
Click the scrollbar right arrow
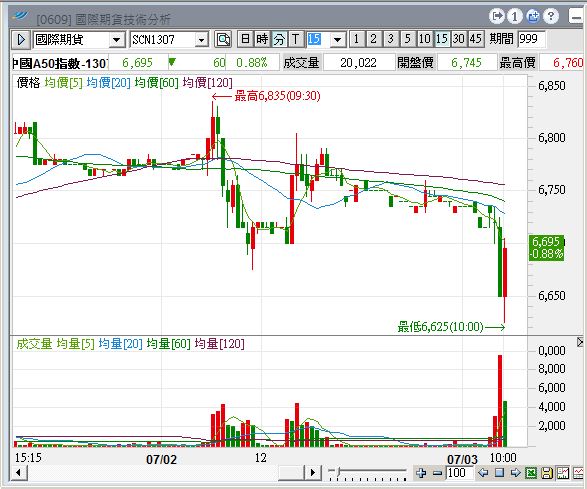pyautogui.click(x=313, y=473)
